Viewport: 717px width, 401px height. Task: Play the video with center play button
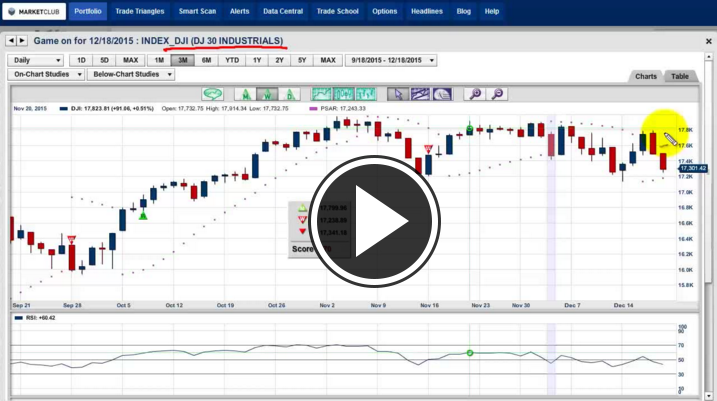(375, 221)
